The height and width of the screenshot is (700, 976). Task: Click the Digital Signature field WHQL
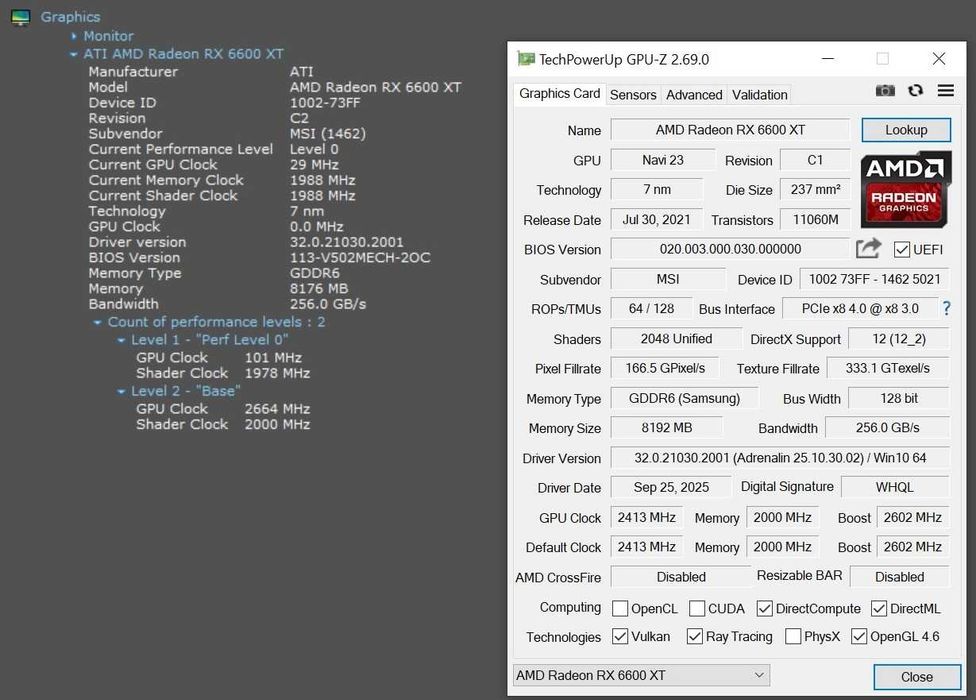point(894,487)
